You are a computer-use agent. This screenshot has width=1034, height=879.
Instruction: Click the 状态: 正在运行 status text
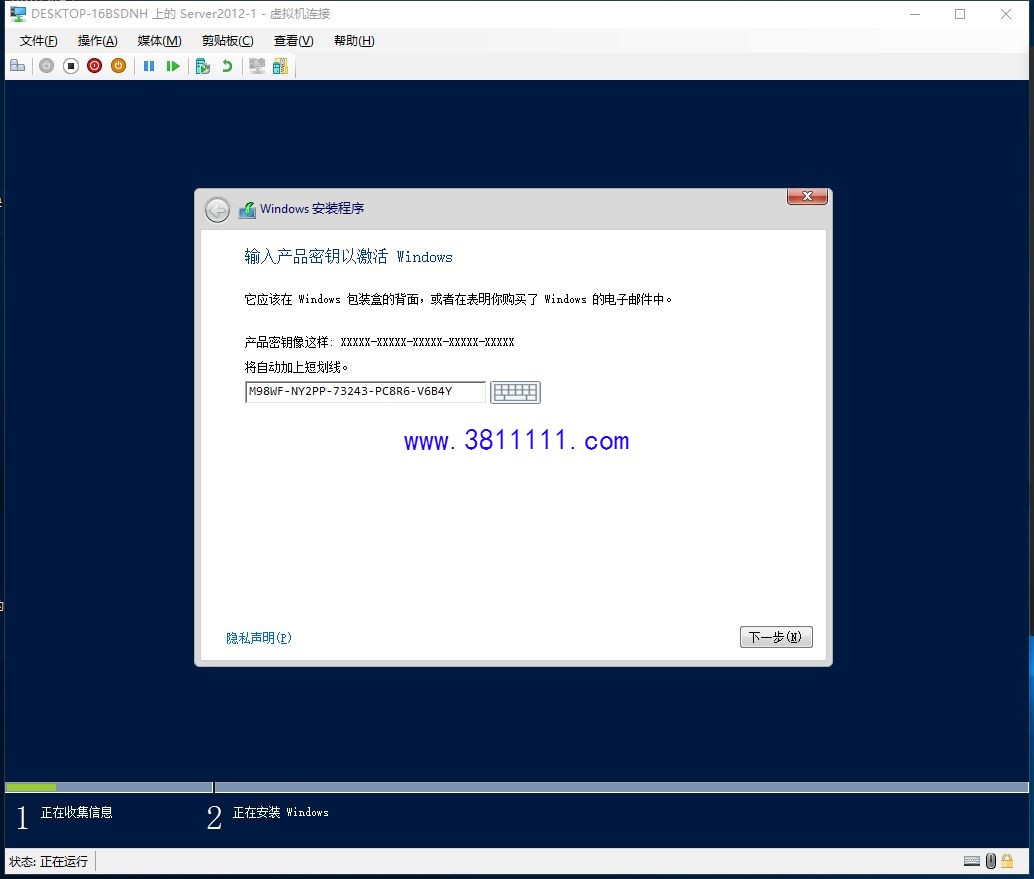49,861
